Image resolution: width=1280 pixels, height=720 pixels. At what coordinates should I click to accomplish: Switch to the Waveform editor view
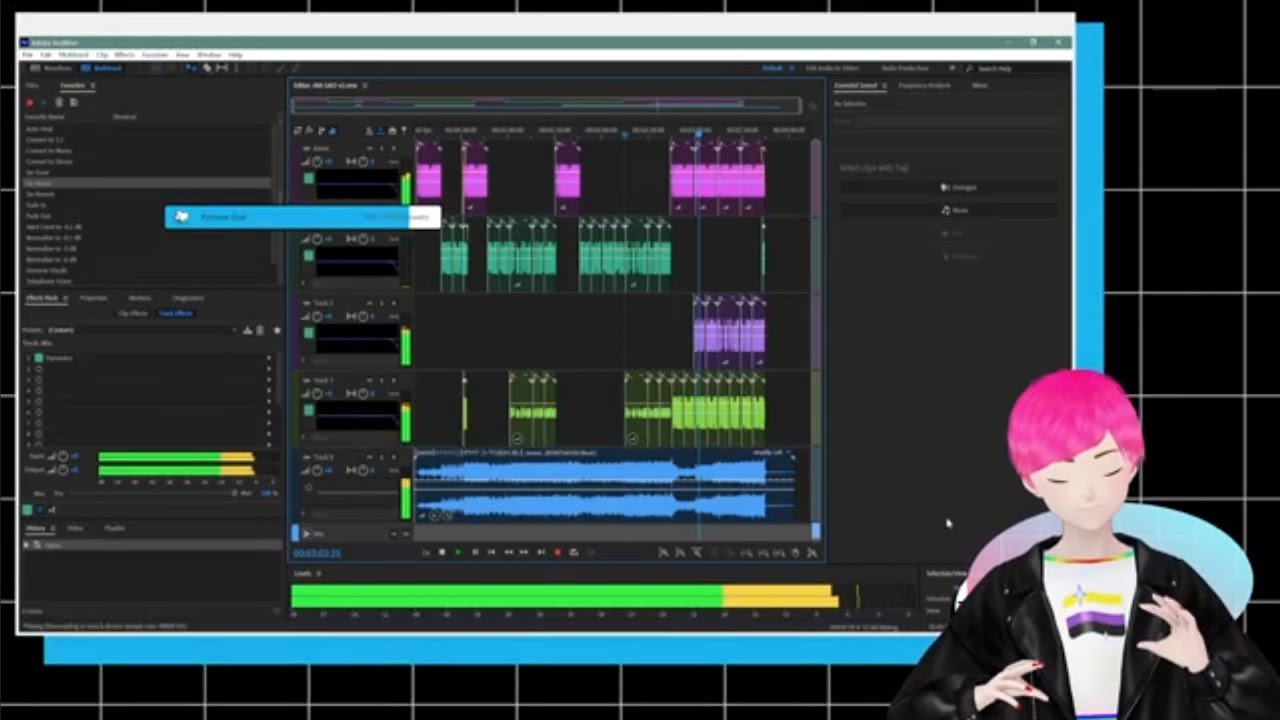pyautogui.click(x=52, y=68)
